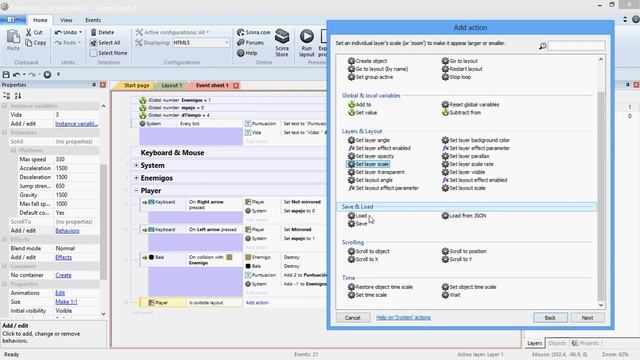This screenshot has height=360, width=640.
Task: Open quick access toolbar customize dropdown
Action: (x=58, y=74)
